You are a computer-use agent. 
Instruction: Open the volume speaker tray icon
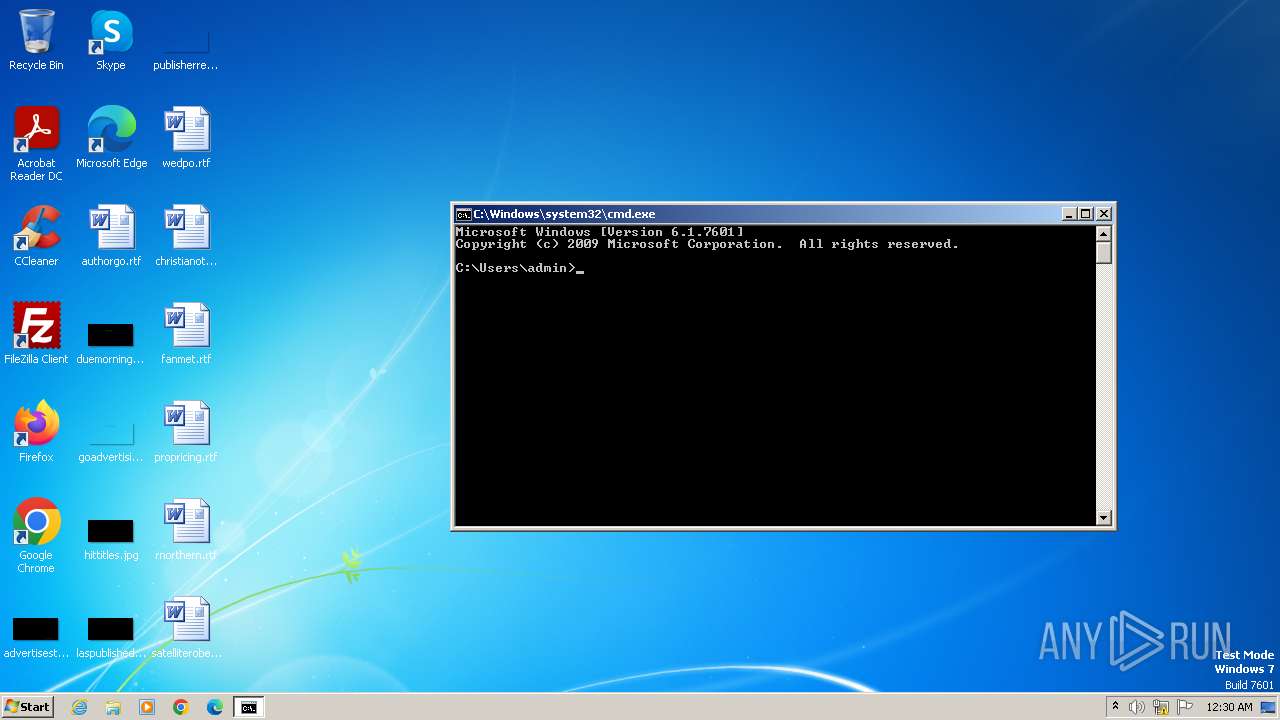click(x=1137, y=707)
